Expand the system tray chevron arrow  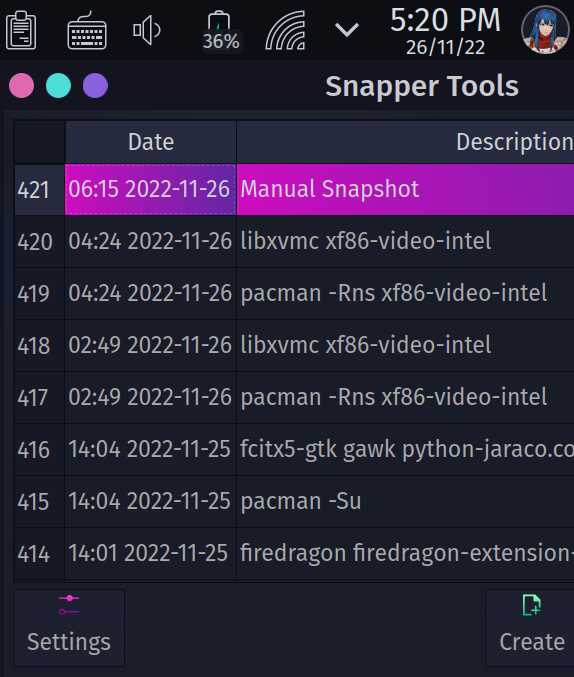click(347, 30)
